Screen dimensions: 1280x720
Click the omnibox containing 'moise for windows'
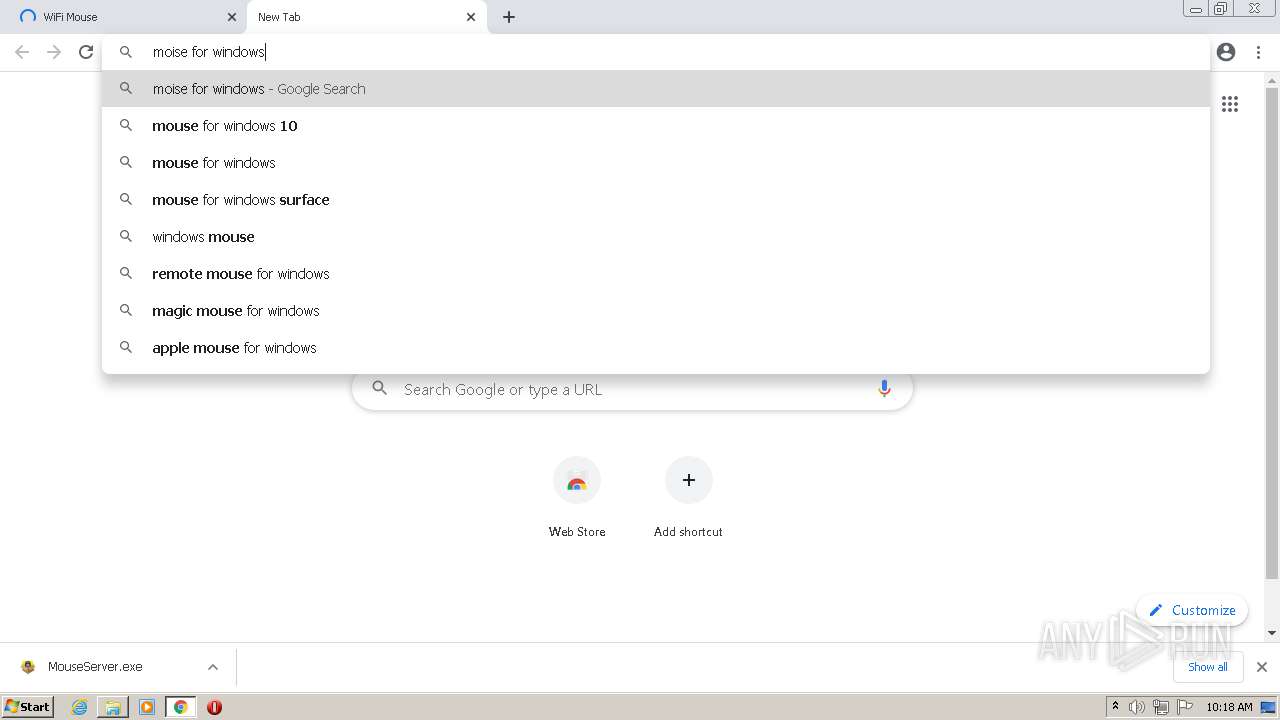(x=656, y=52)
